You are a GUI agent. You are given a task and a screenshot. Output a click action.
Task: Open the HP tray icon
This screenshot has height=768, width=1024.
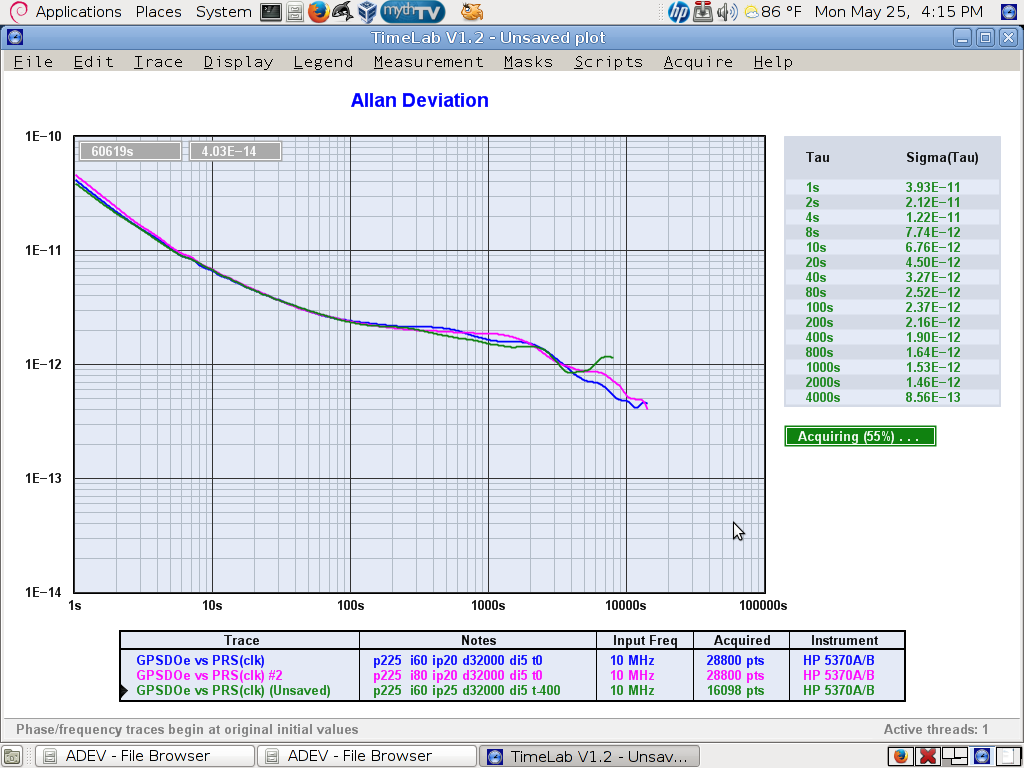tap(679, 12)
